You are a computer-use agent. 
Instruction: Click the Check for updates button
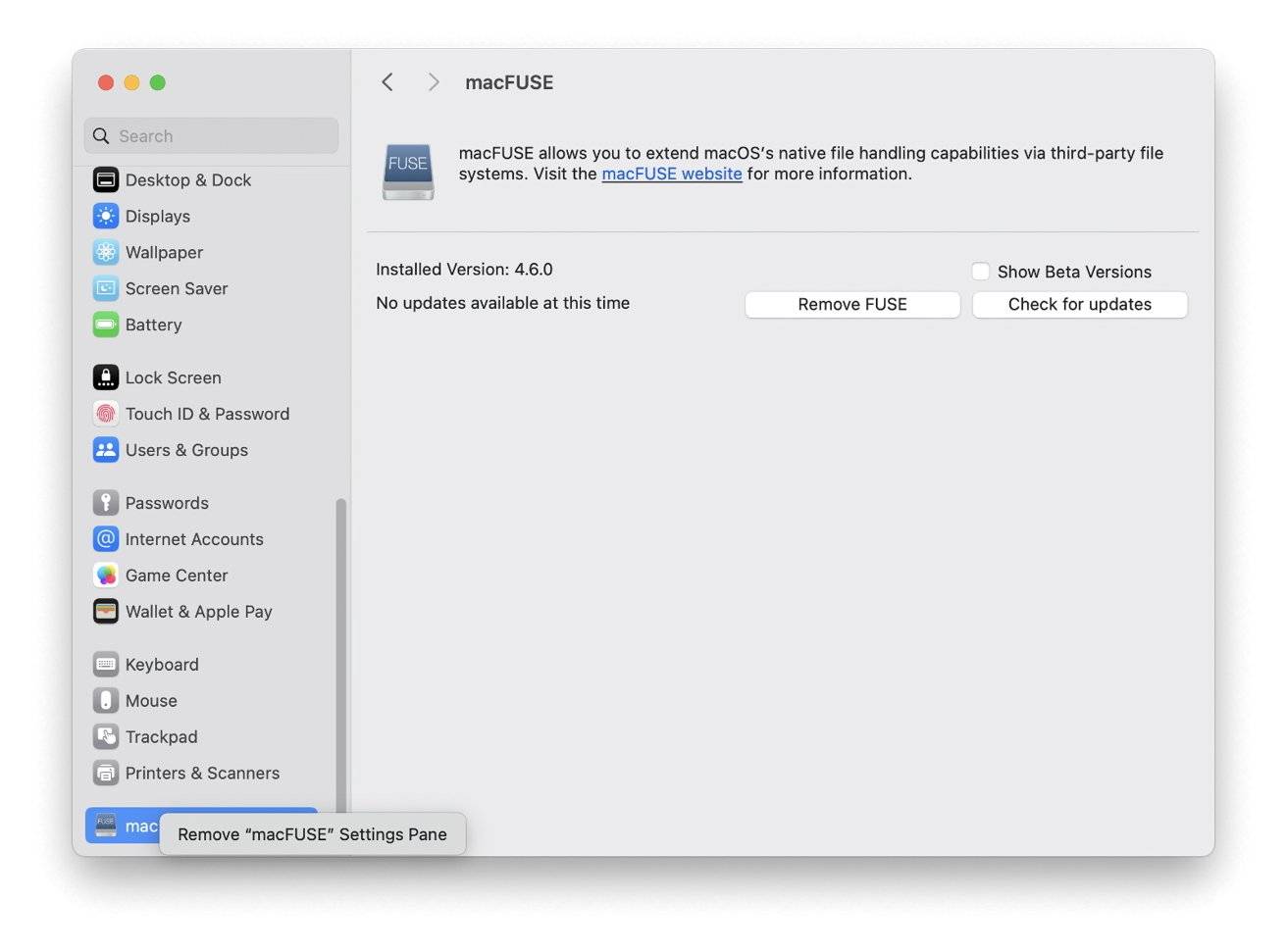1079,305
